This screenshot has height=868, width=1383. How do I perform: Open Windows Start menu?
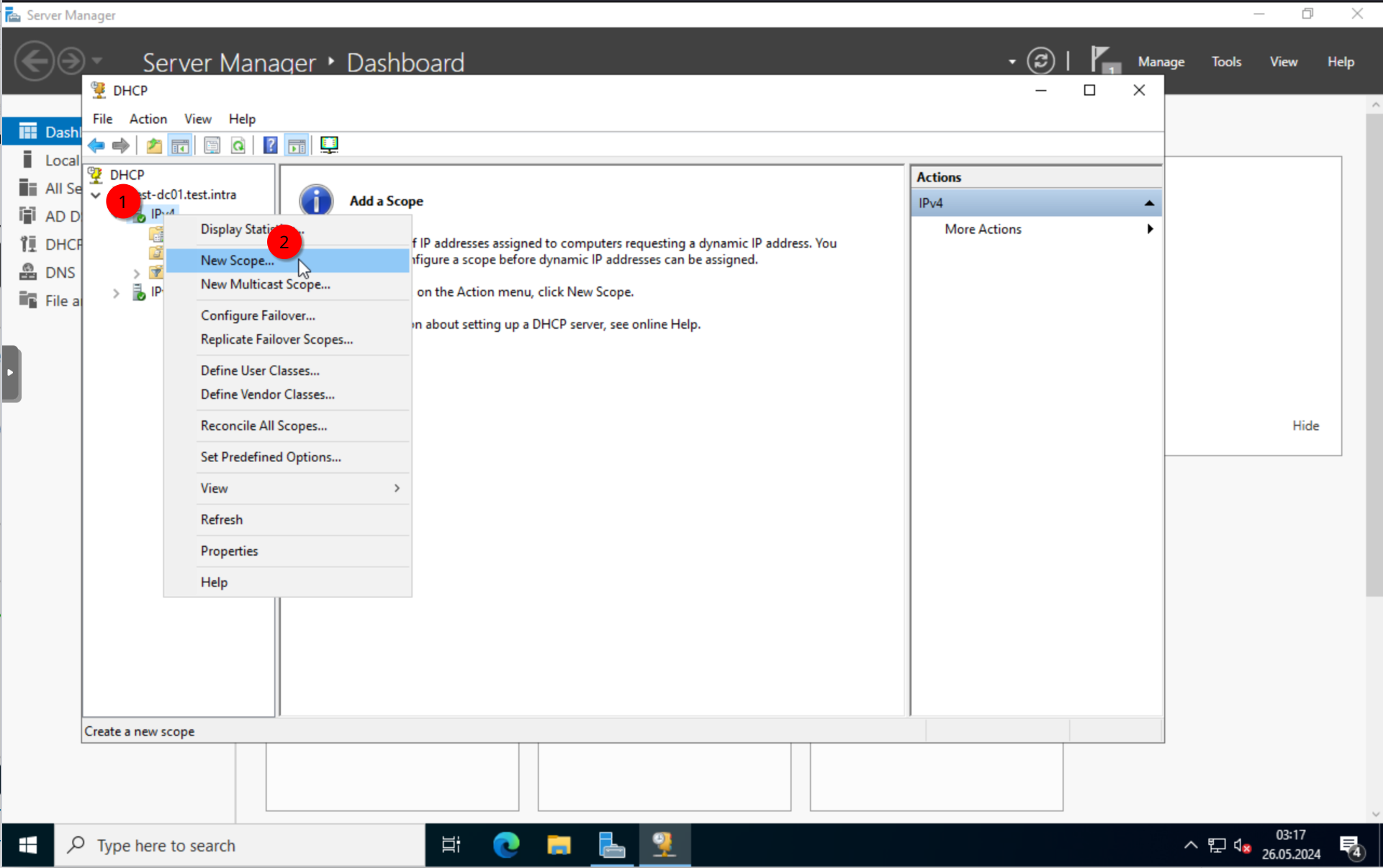click(x=27, y=845)
